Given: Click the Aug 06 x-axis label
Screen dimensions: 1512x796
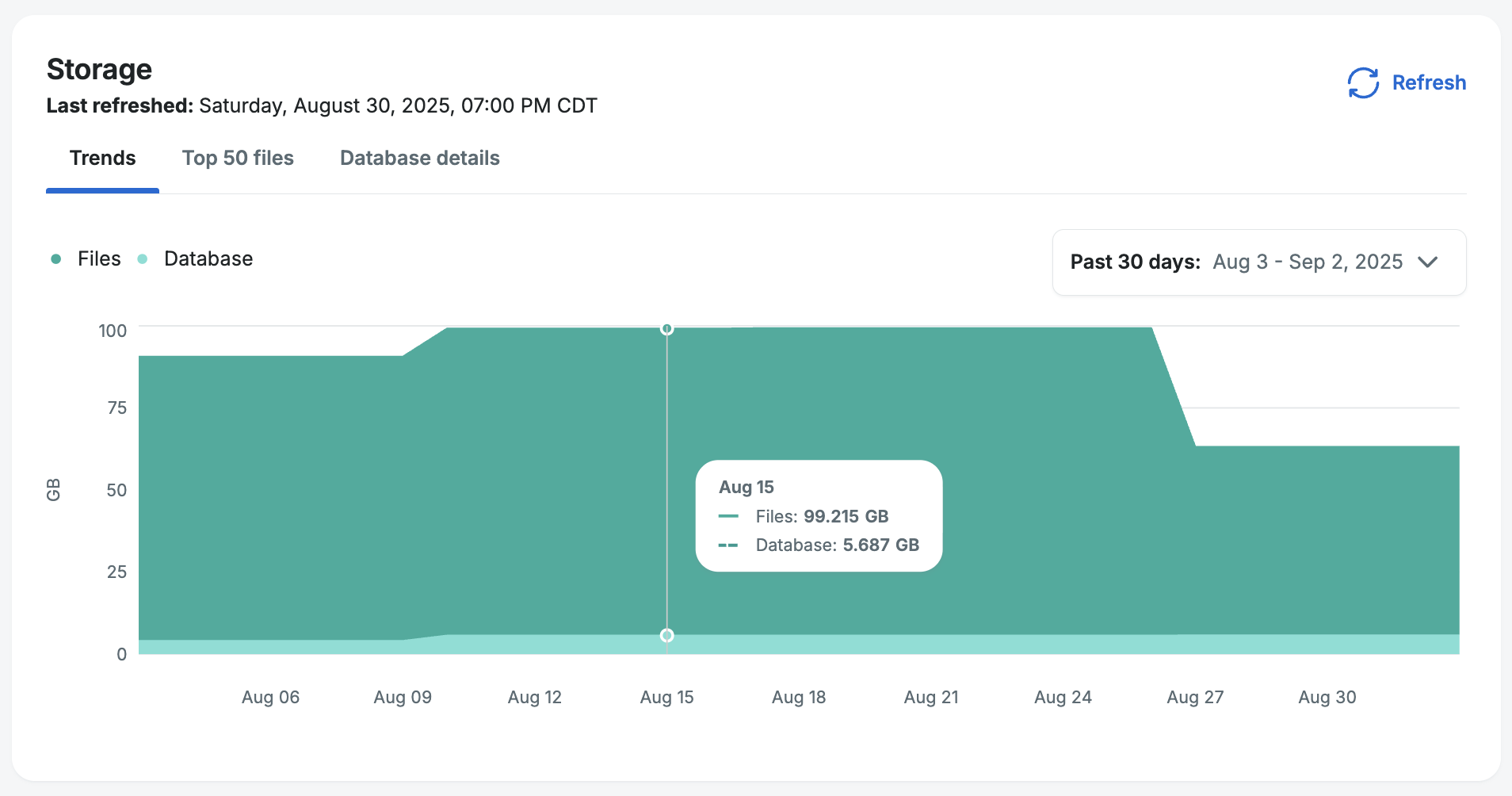Looking at the screenshot, I should click(270, 698).
